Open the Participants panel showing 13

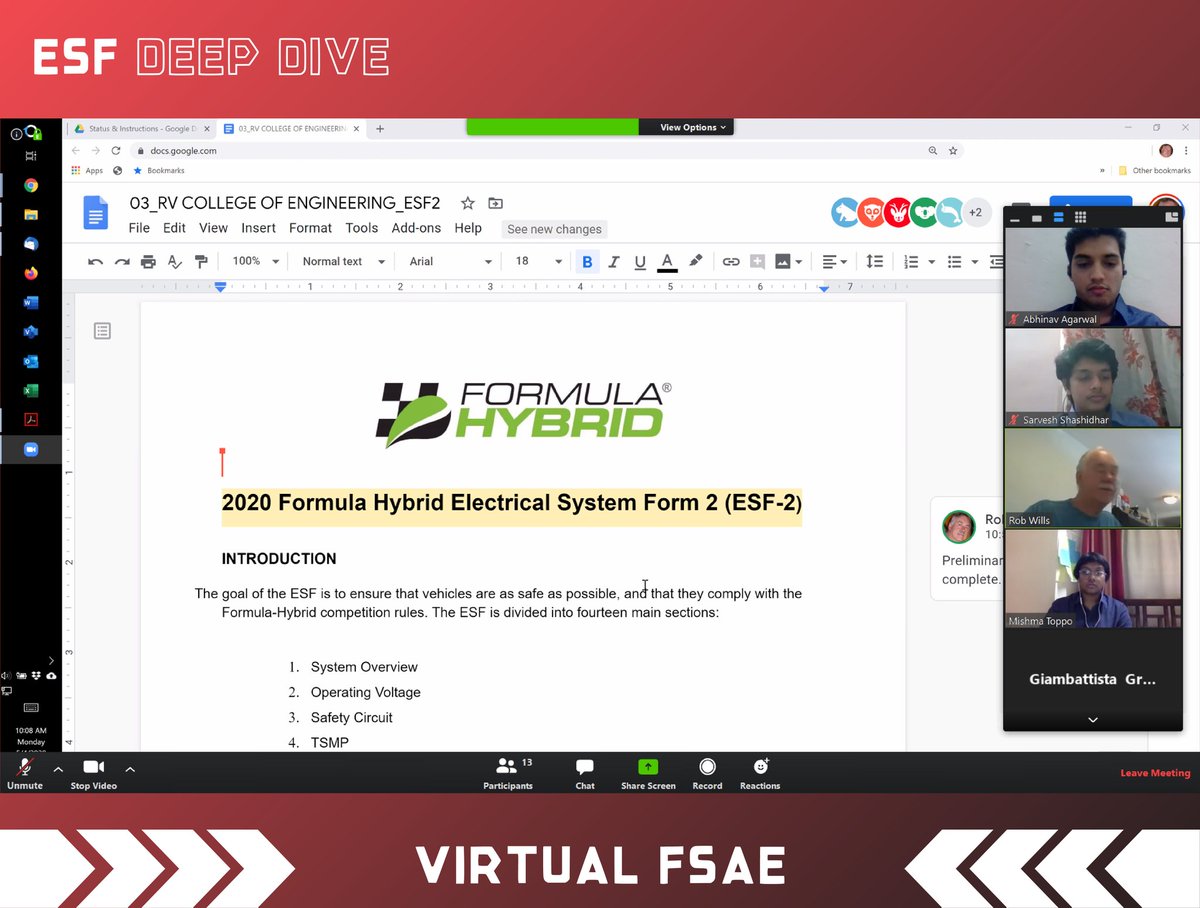click(508, 772)
